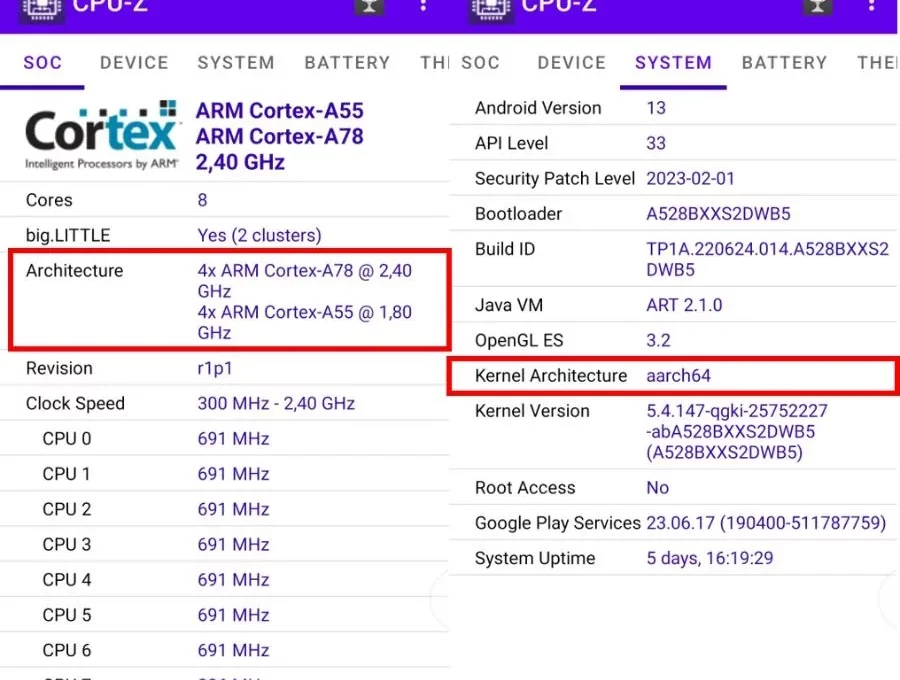Select OpenGL ES value "3.2"
This screenshot has width=900, height=680.
tap(658, 340)
